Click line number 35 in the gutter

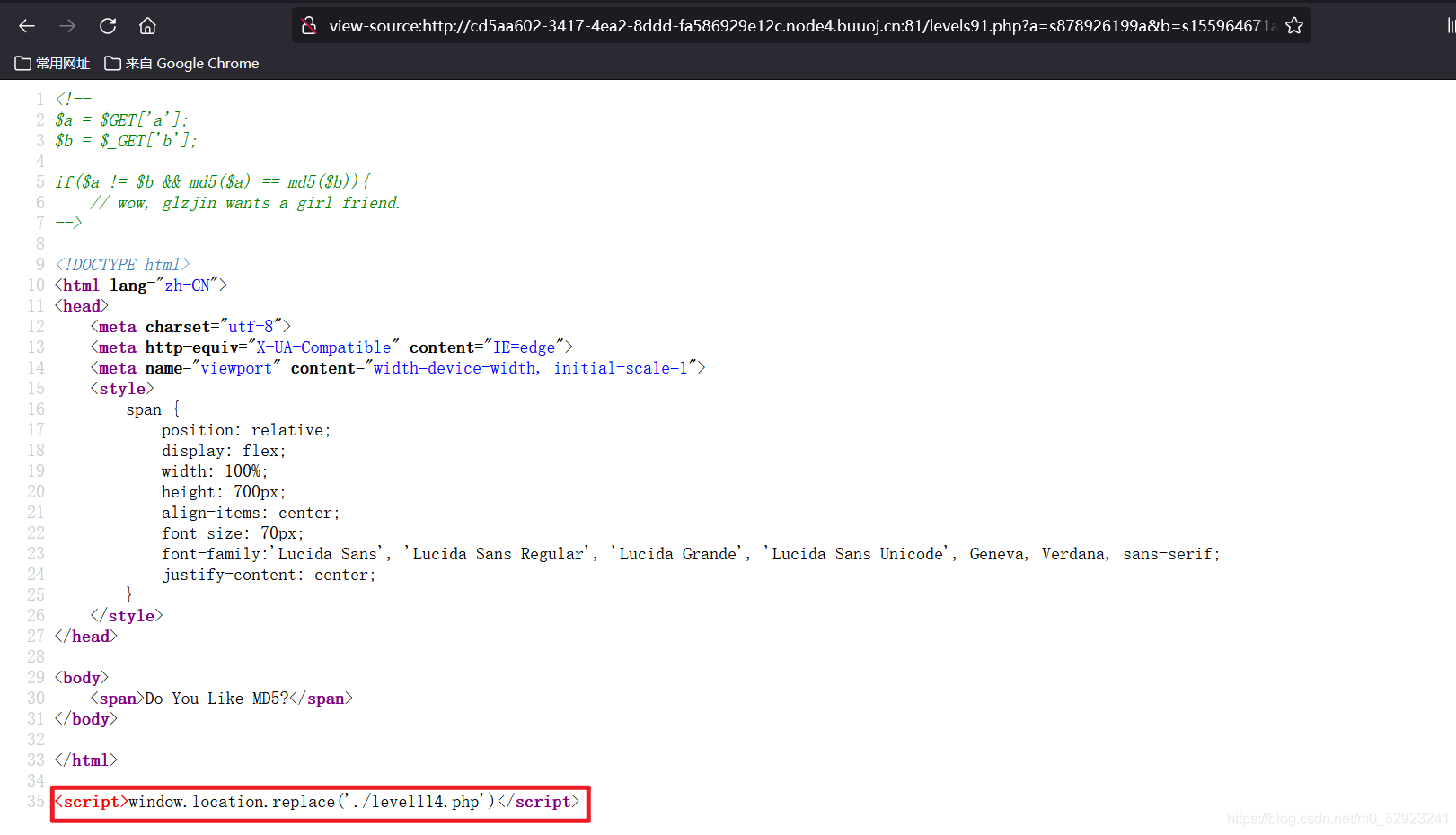tap(36, 802)
